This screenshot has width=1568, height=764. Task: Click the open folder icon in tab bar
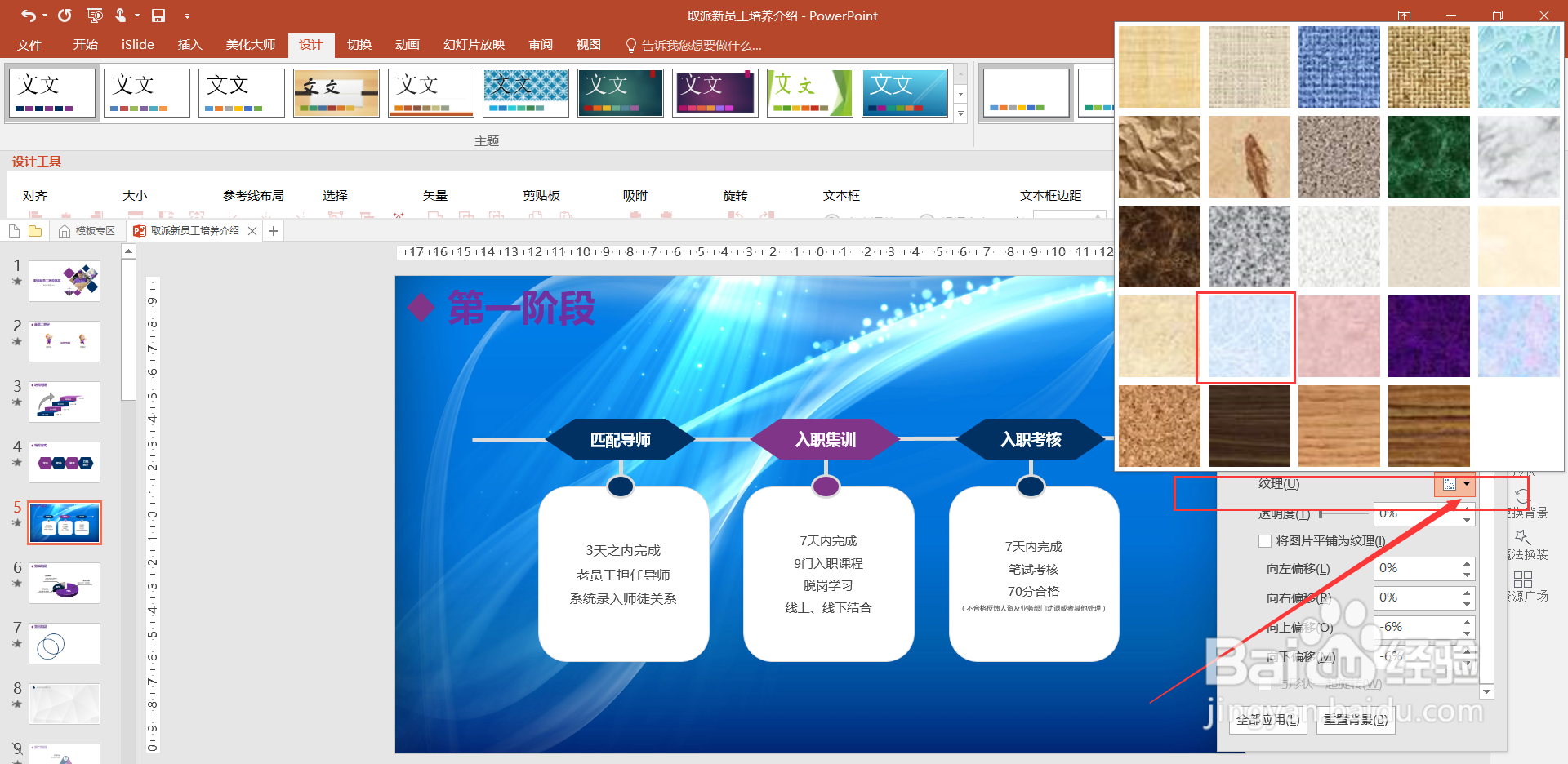click(35, 231)
